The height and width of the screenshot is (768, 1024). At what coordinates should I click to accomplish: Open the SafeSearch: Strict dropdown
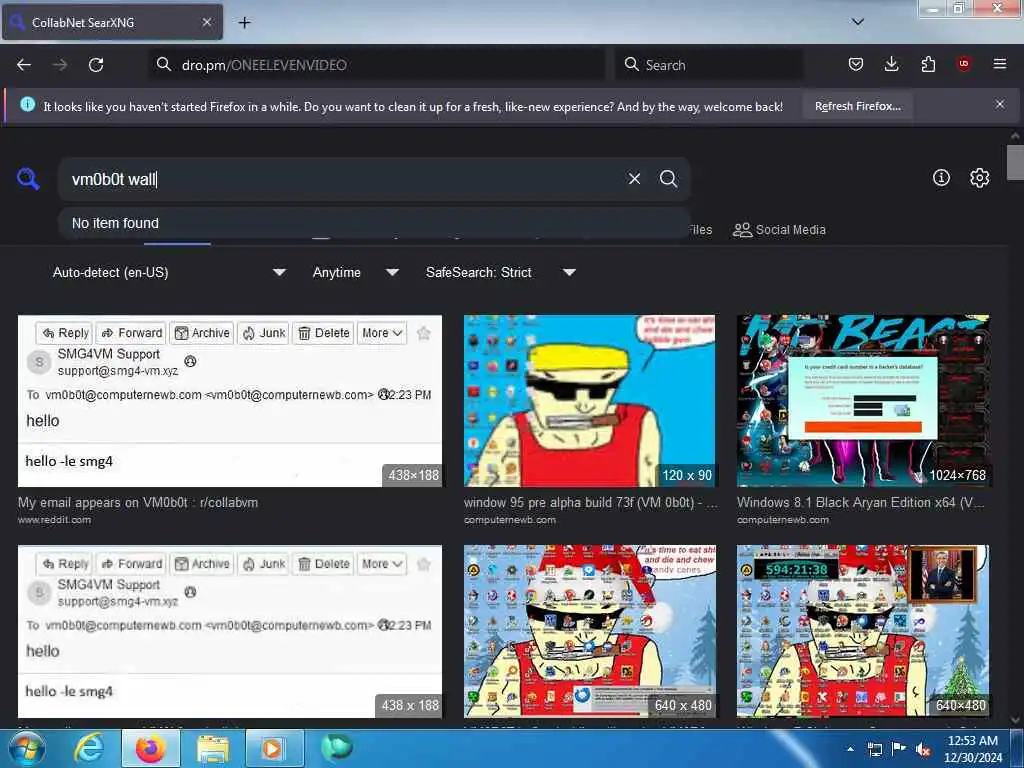tap(500, 272)
